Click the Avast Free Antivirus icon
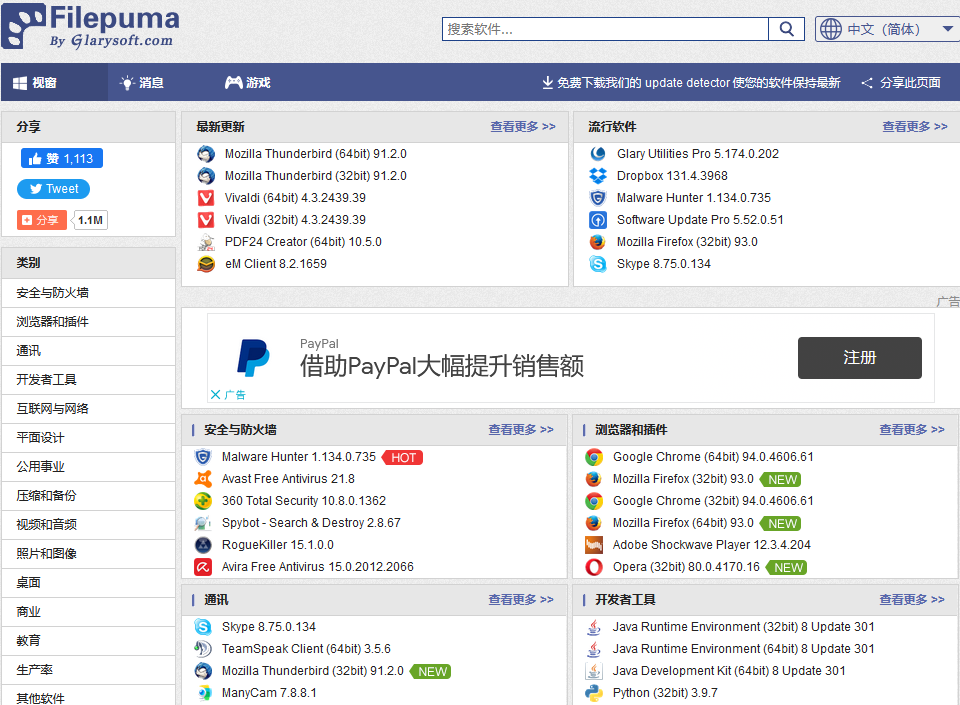The image size is (960, 705). pyautogui.click(x=203, y=479)
